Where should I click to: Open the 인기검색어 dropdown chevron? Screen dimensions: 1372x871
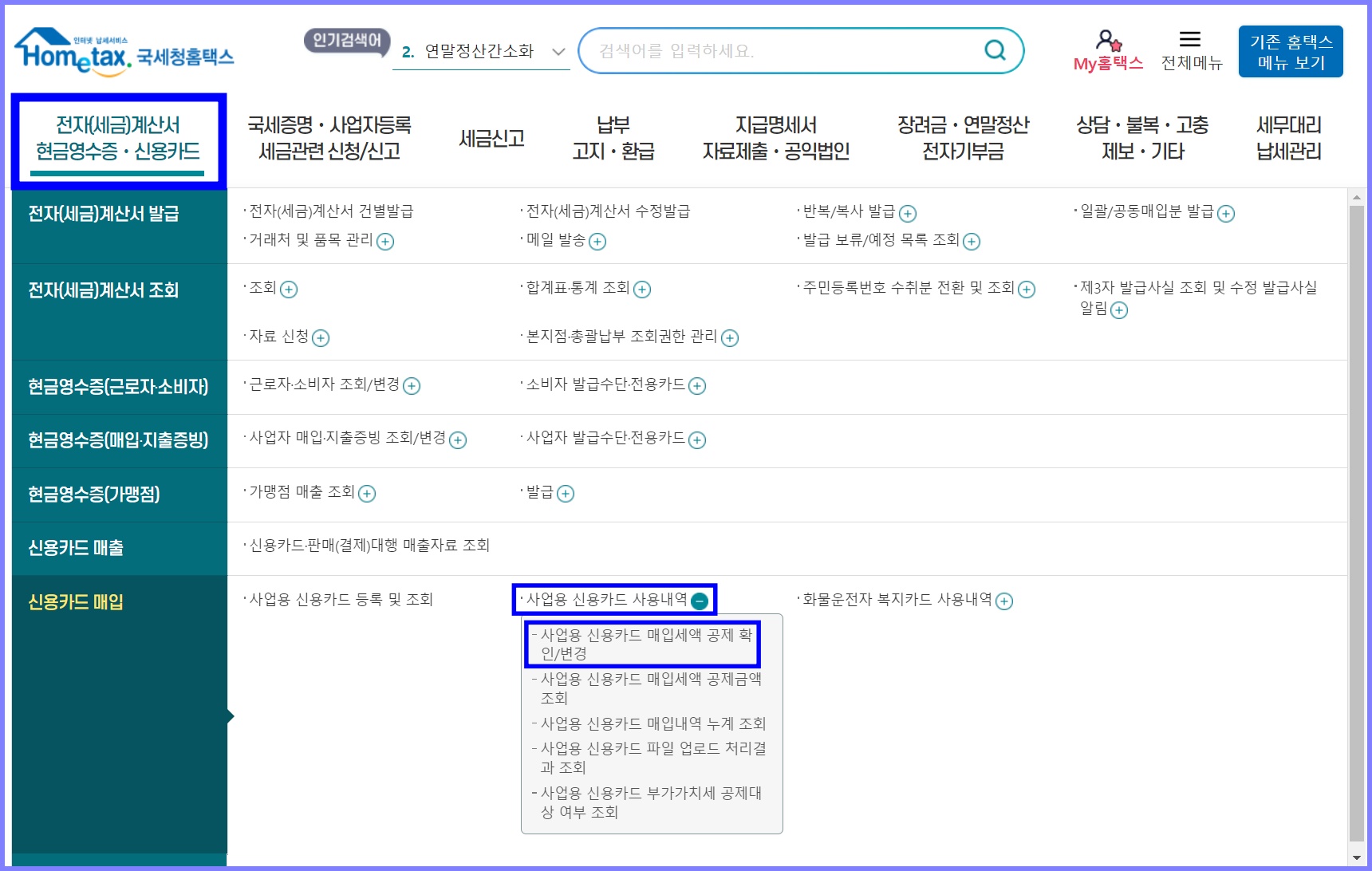pyautogui.click(x=556, y=51)
